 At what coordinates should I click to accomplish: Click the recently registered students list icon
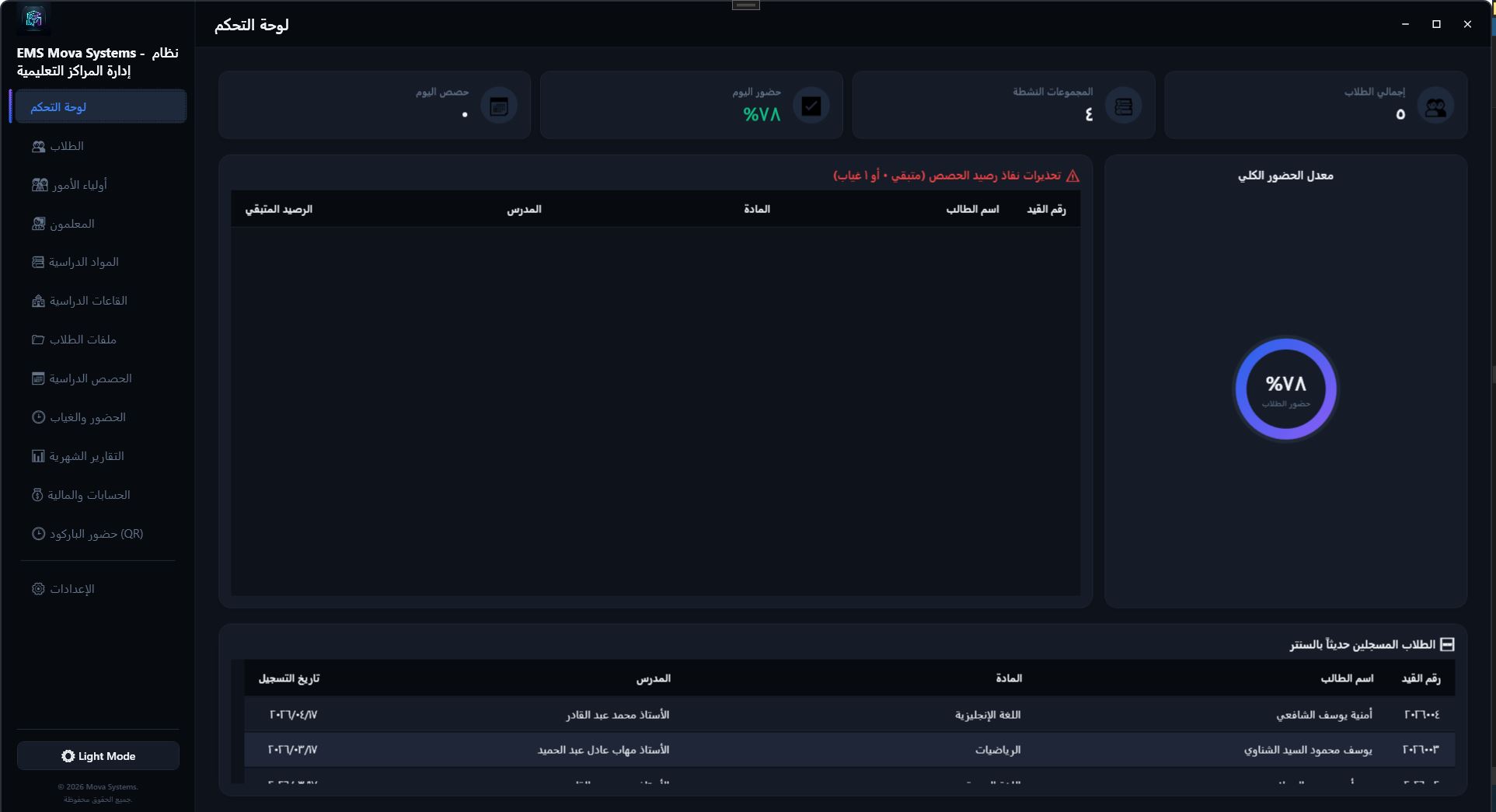click(x=1447, y=644)
